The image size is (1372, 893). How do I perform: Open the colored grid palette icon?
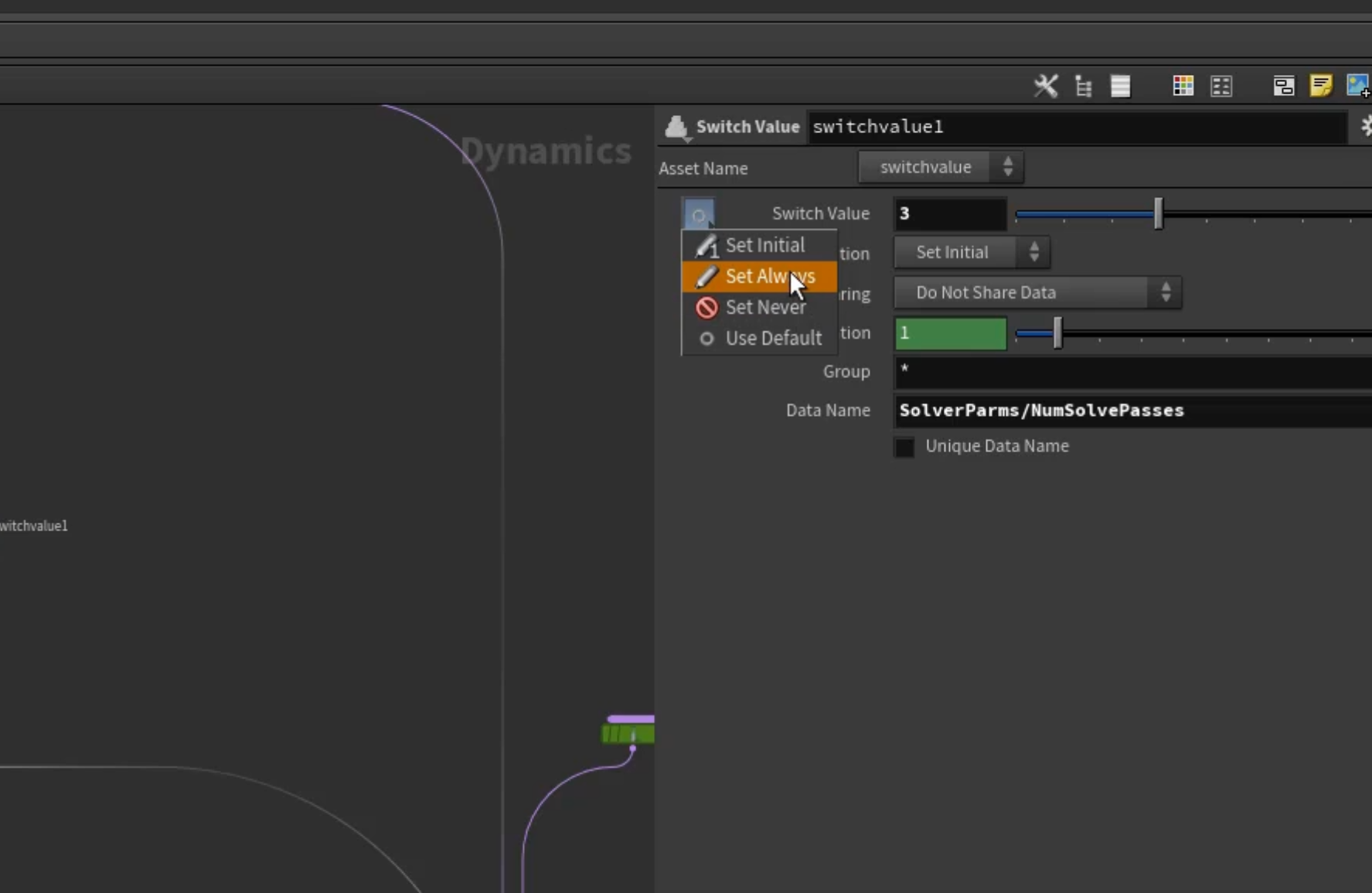[1183, 86]
